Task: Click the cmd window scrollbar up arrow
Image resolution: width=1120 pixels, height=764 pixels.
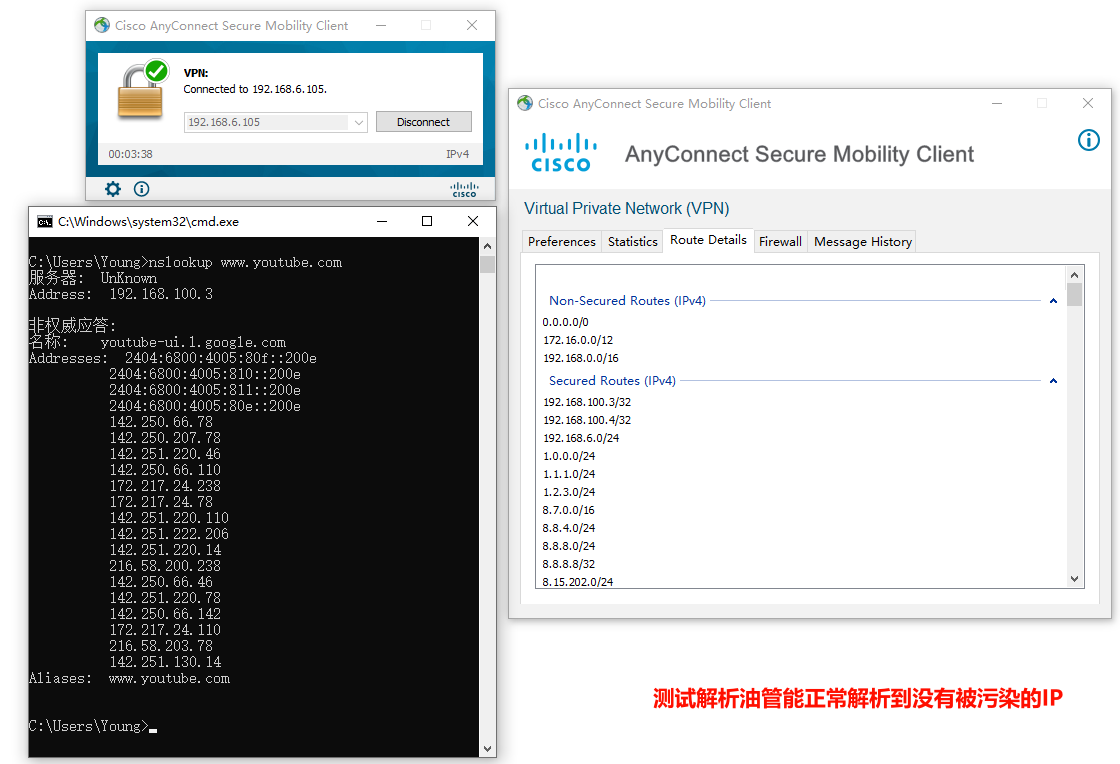Action: (x=487, y=246)
